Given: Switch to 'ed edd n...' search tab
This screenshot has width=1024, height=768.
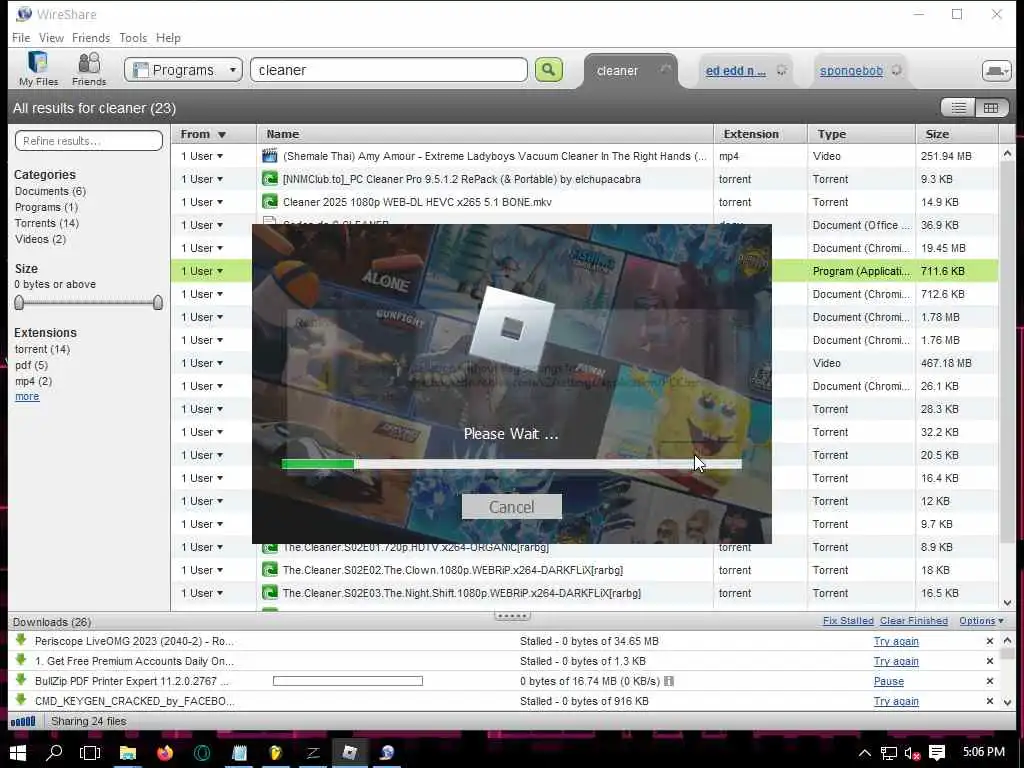Looking at the screenshot, I should point(735,71).
